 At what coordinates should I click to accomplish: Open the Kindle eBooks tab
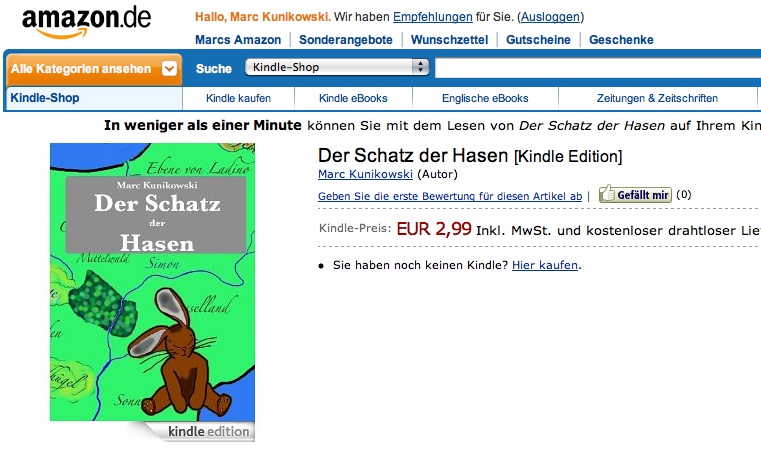coord(353,98)
